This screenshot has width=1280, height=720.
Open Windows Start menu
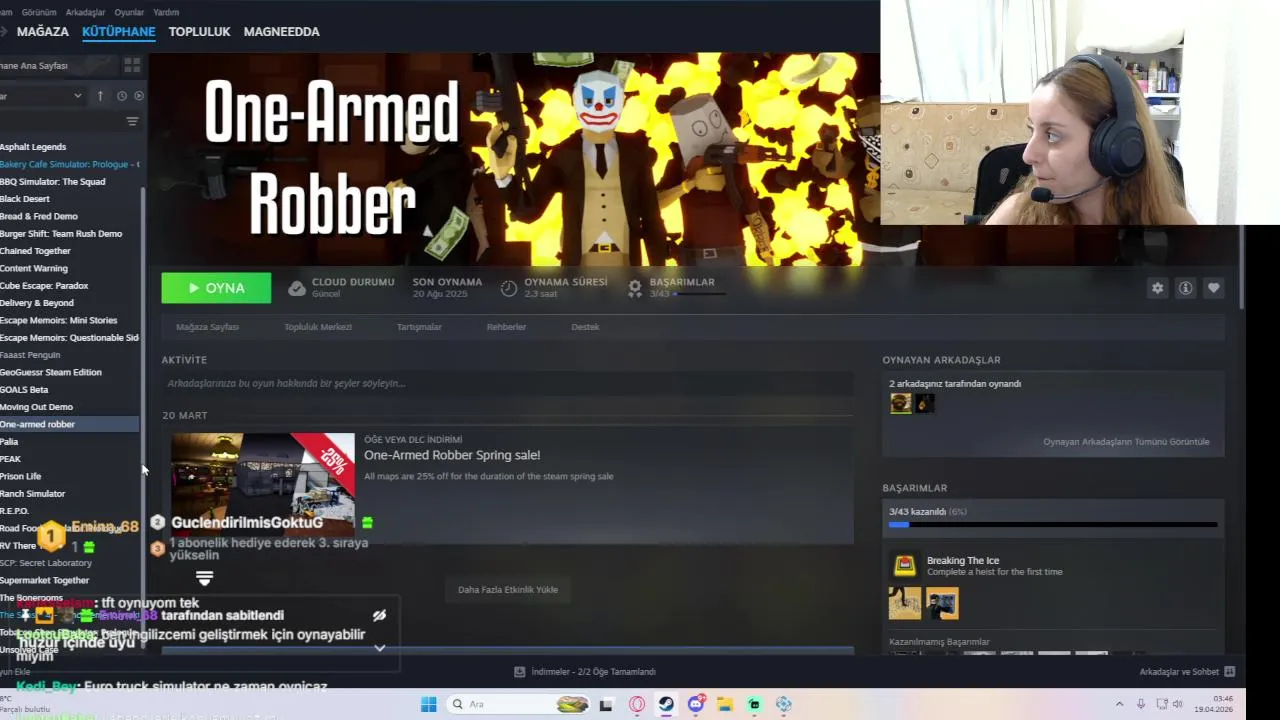pyautogui.click(x=428, y=704)
